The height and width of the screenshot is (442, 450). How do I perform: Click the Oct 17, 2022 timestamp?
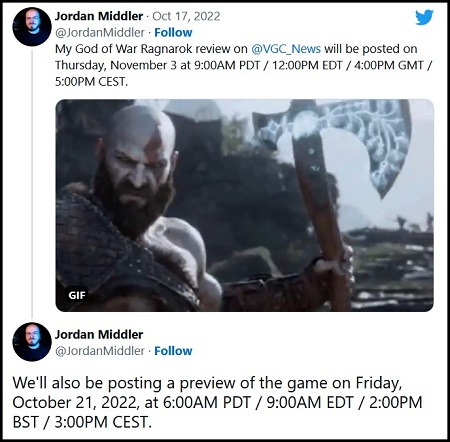(x=186, y=16)
